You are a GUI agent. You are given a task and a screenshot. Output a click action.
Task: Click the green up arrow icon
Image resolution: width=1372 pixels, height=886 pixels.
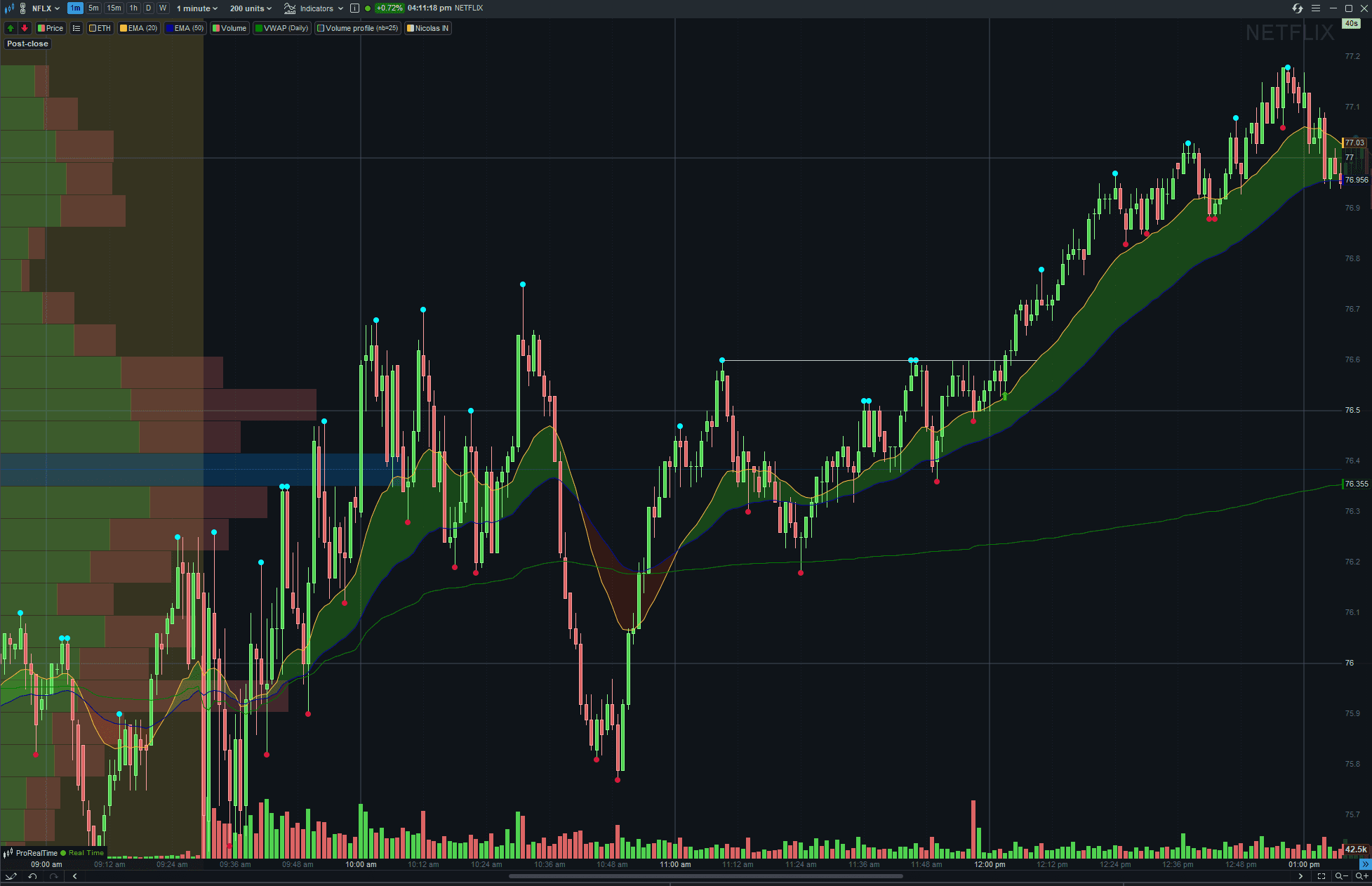pyautogui.click(x=11, y=28)
